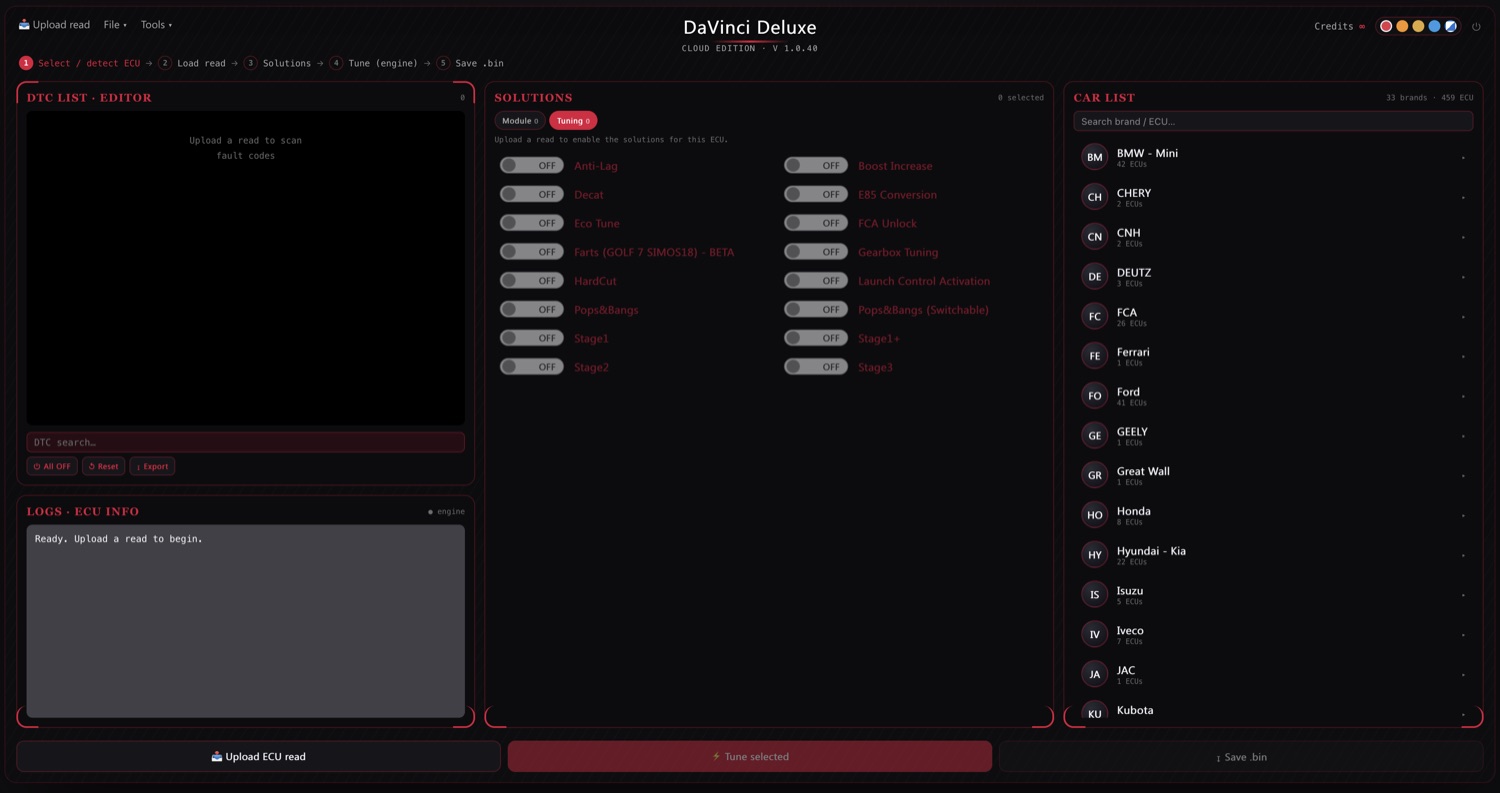Select the yellow theme color swatch

(x=1418, y=27)
